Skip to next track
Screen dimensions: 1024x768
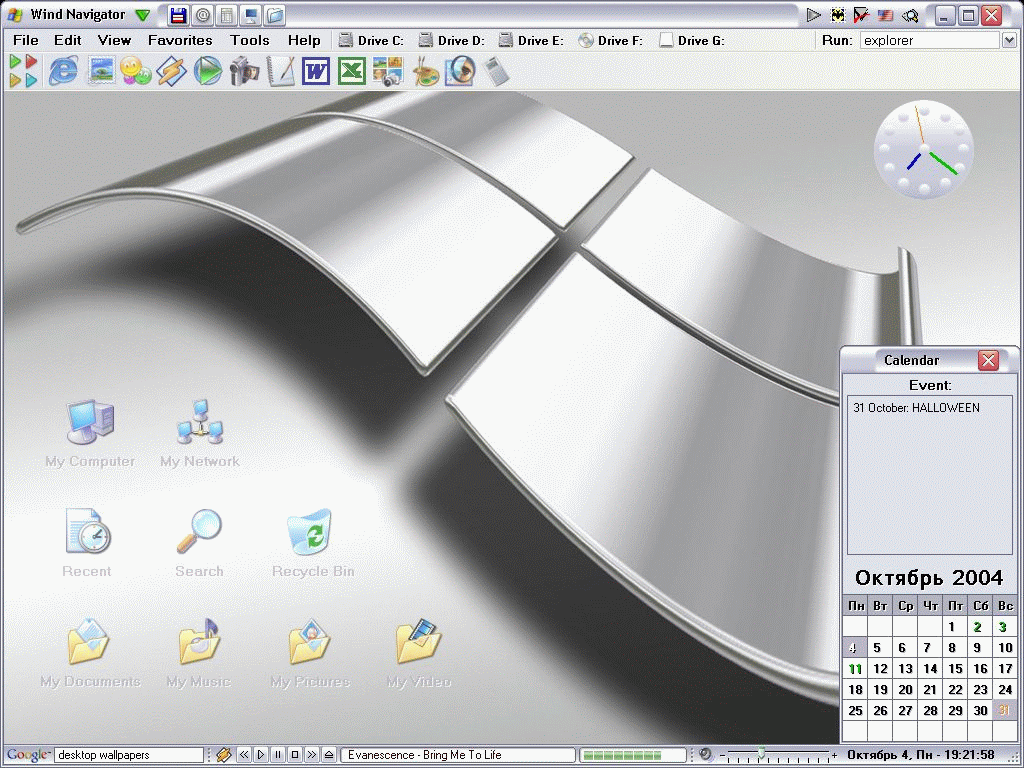[x=312, y=755]
